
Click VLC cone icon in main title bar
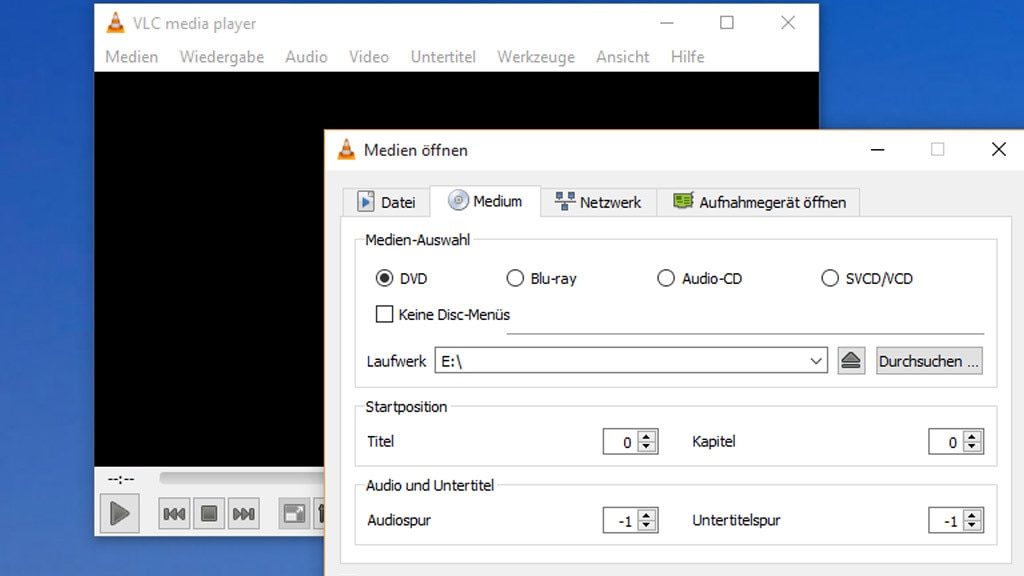(116, 23)
